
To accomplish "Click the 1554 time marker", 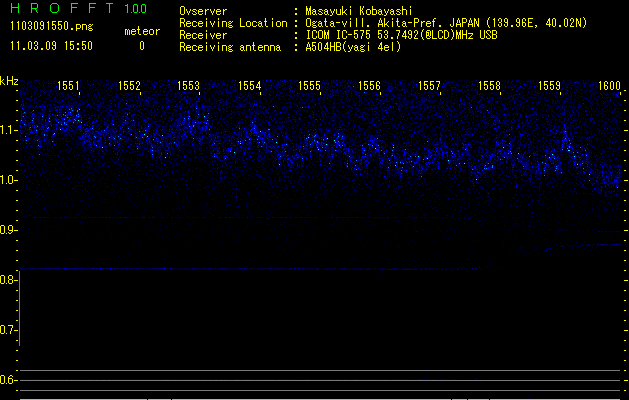I will (x=250, y=86).
